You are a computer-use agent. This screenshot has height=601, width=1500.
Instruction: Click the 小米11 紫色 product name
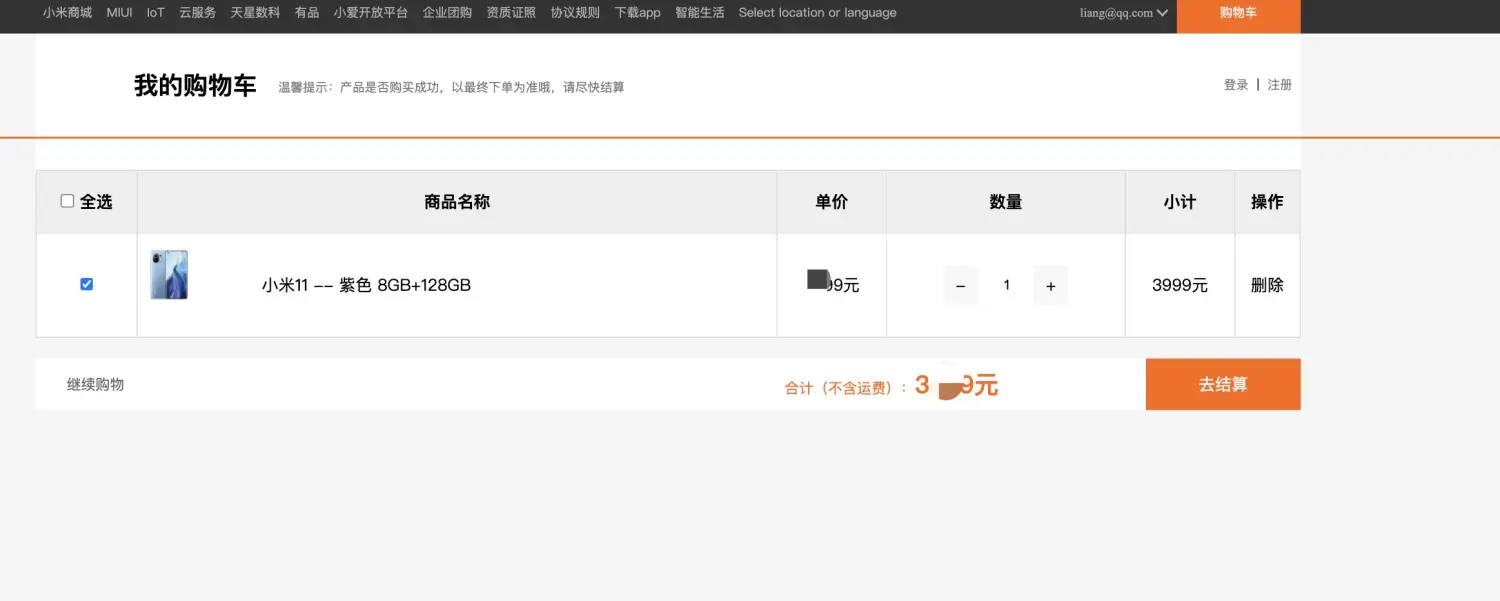click(366, 286)
